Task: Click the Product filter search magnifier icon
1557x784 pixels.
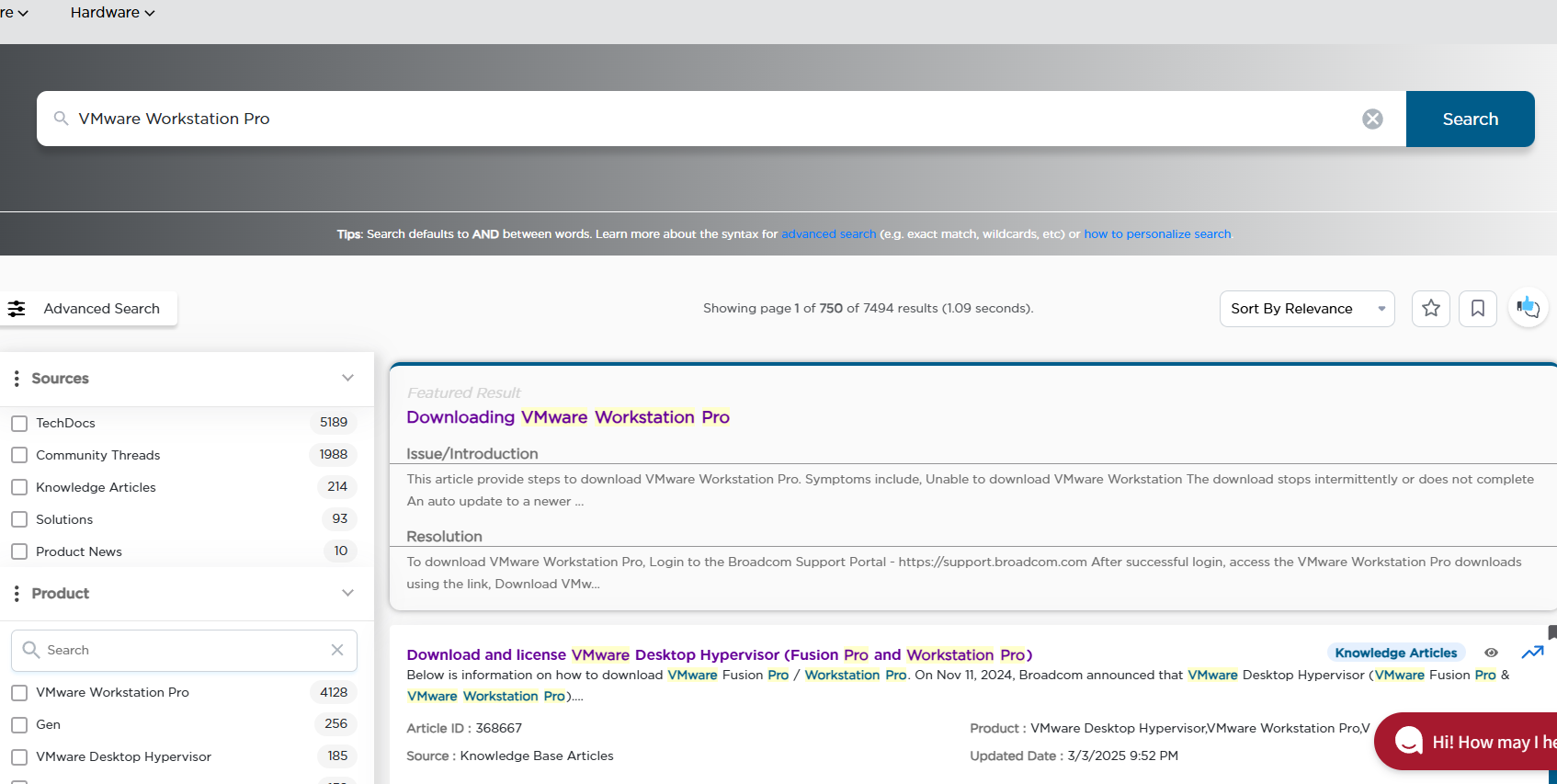Action: click(x=31, y=650)
